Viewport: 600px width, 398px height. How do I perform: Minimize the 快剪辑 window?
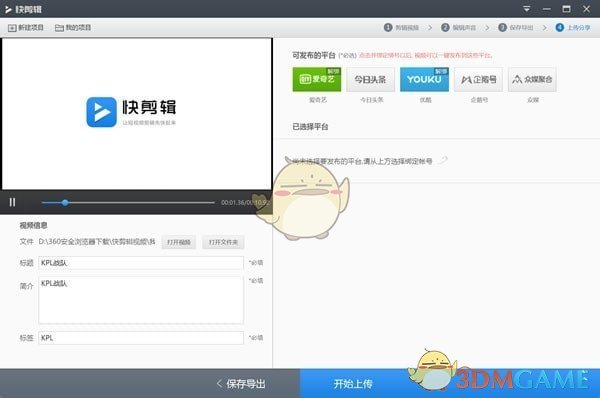pyautogui.click(x=547, y=9)
